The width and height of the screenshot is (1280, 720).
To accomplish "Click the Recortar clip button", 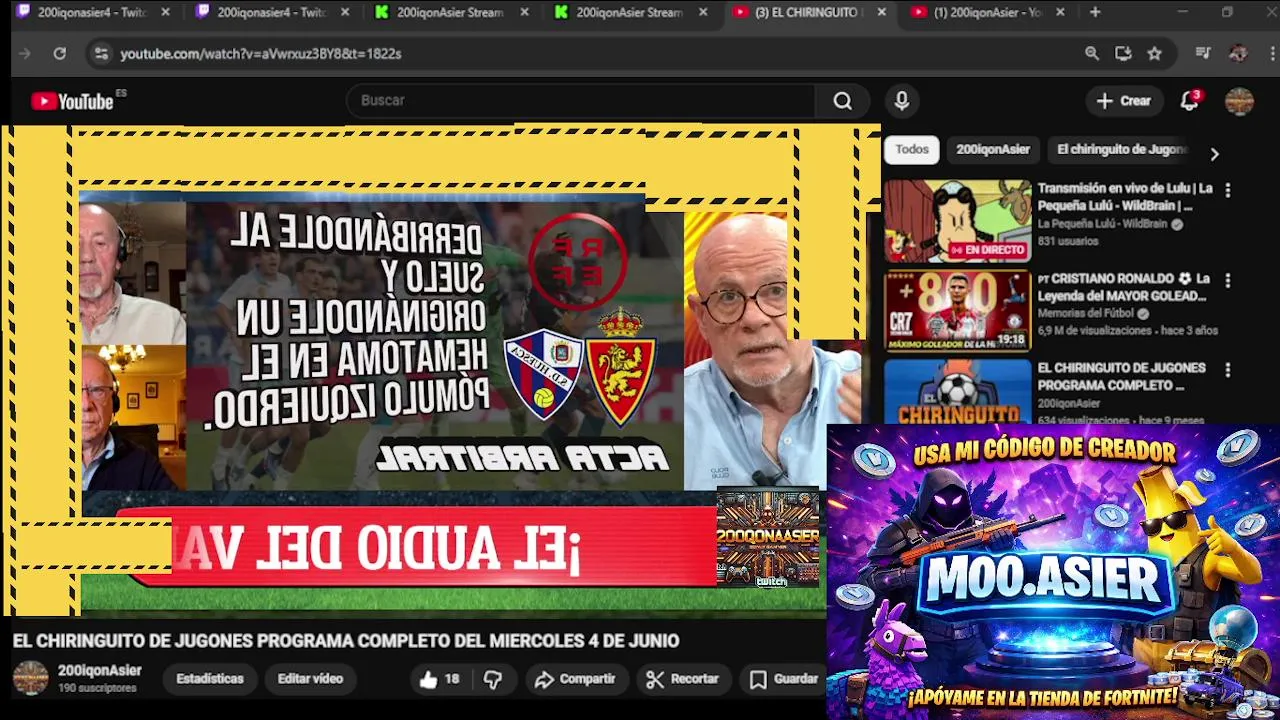I will click(x=683, y=679).
